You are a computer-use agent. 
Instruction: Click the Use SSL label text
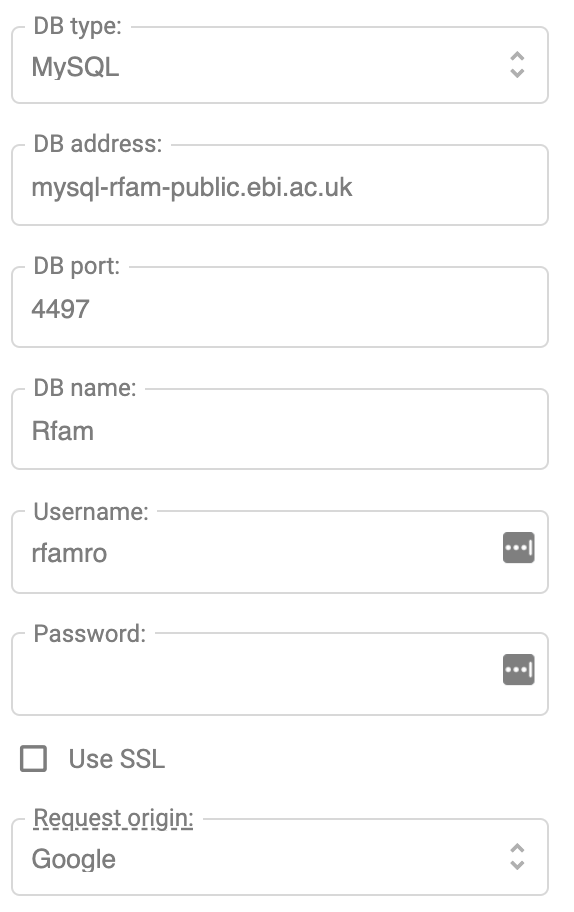click(116, 759)
